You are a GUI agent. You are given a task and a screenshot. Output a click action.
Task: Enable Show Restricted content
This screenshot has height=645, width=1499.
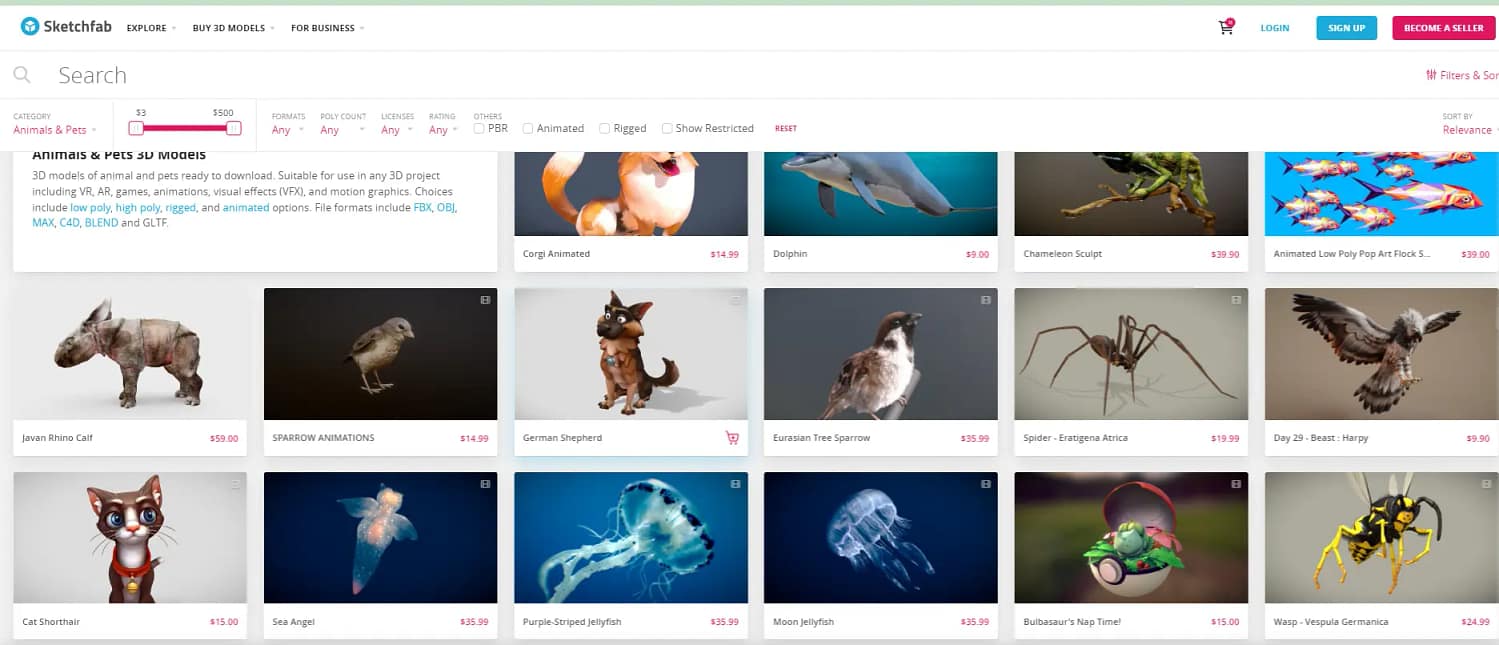tap(666, 128)
